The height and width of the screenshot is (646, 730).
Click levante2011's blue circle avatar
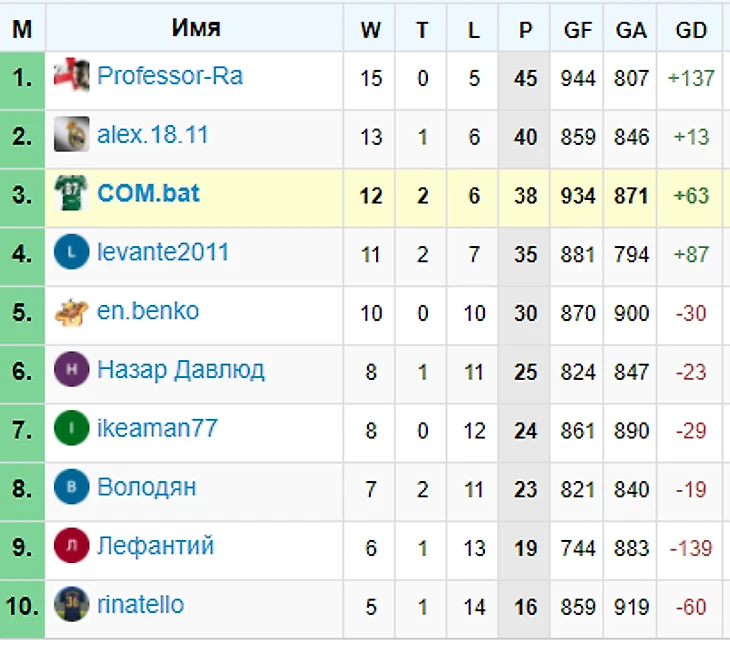pyautogui.click(x=72, y=252)
